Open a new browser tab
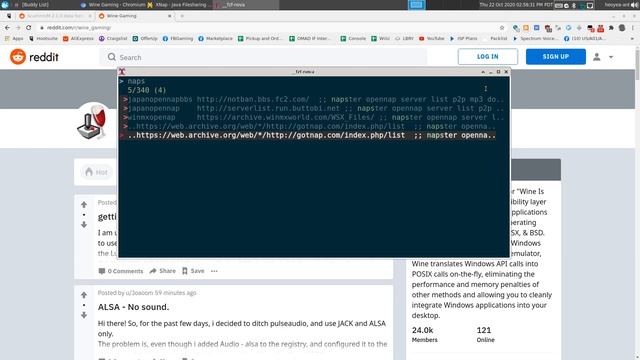This screenshot has height=360, width=640. [x=182, y=16]
